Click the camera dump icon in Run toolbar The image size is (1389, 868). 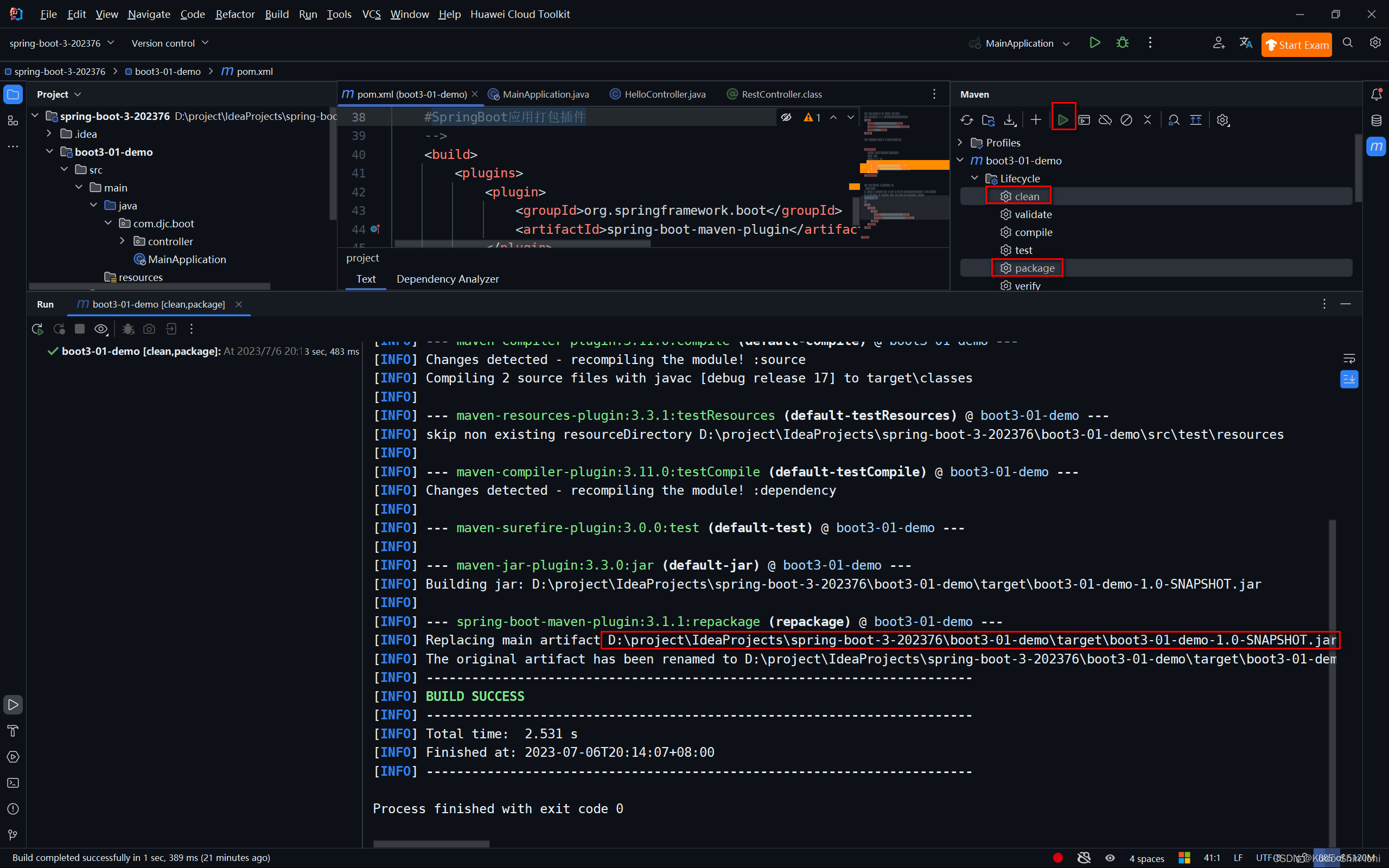coord(149,329)
